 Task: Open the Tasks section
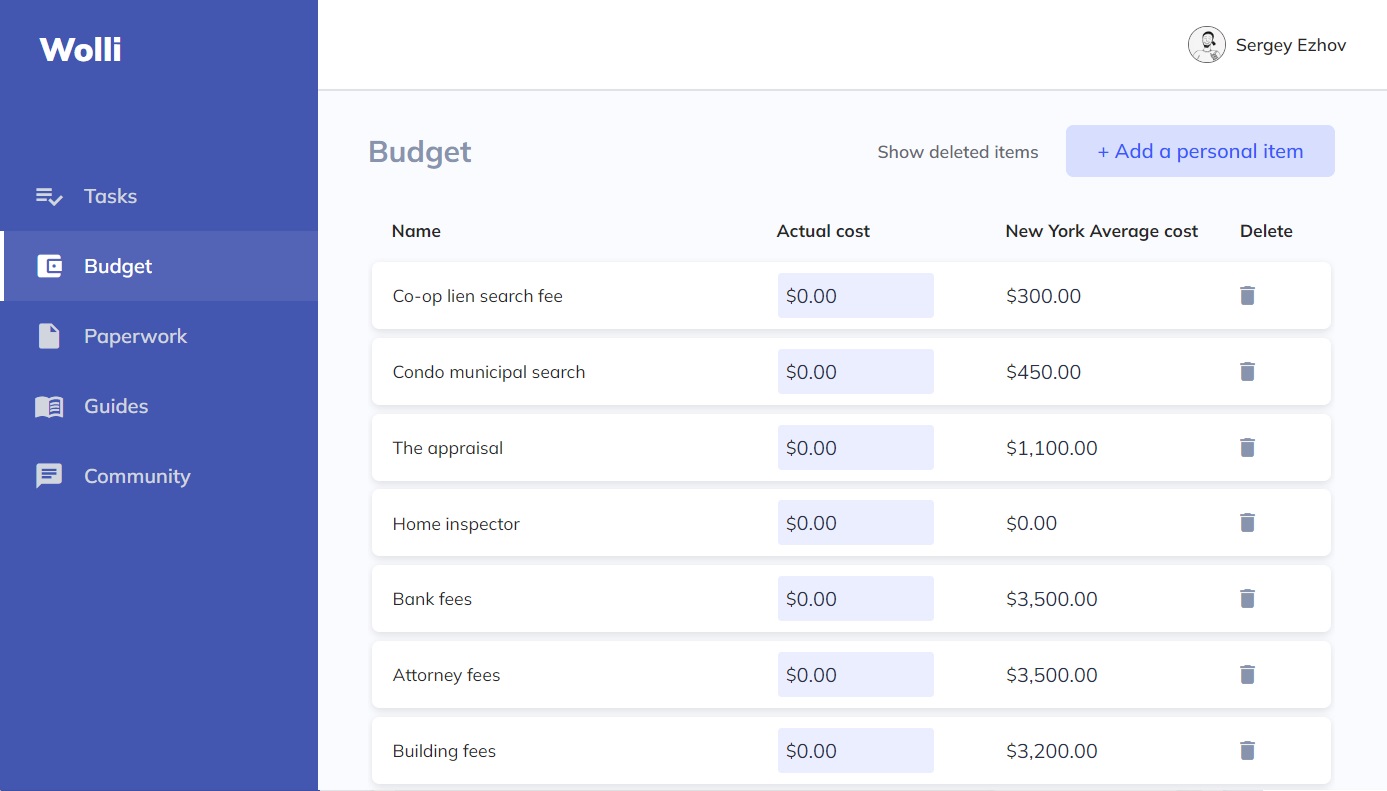[x=110, y=196]
